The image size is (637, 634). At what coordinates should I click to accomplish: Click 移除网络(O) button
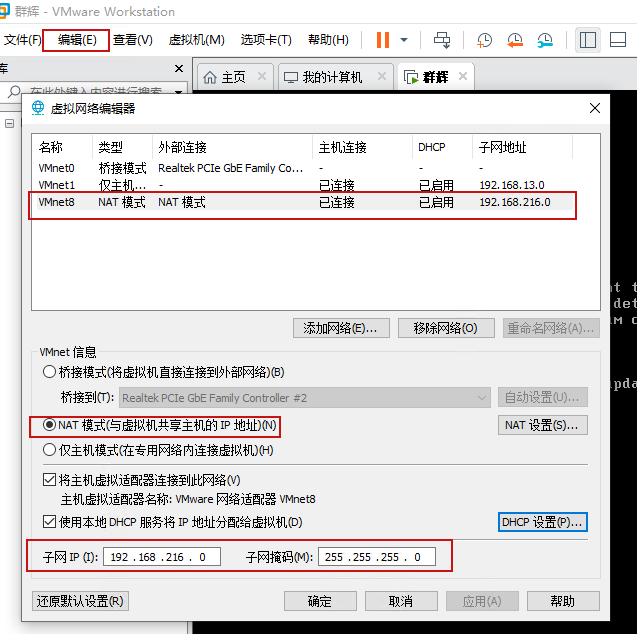tap(446, 328)
